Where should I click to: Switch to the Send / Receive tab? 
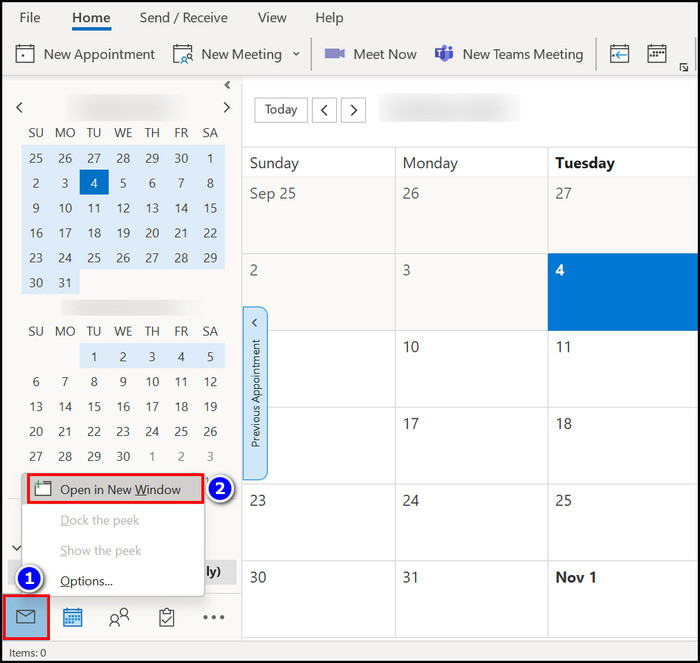point(183,18)
